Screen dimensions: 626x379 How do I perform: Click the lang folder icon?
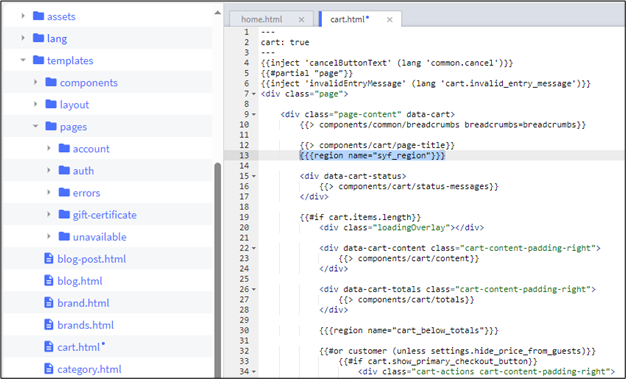tap(38, 38)
